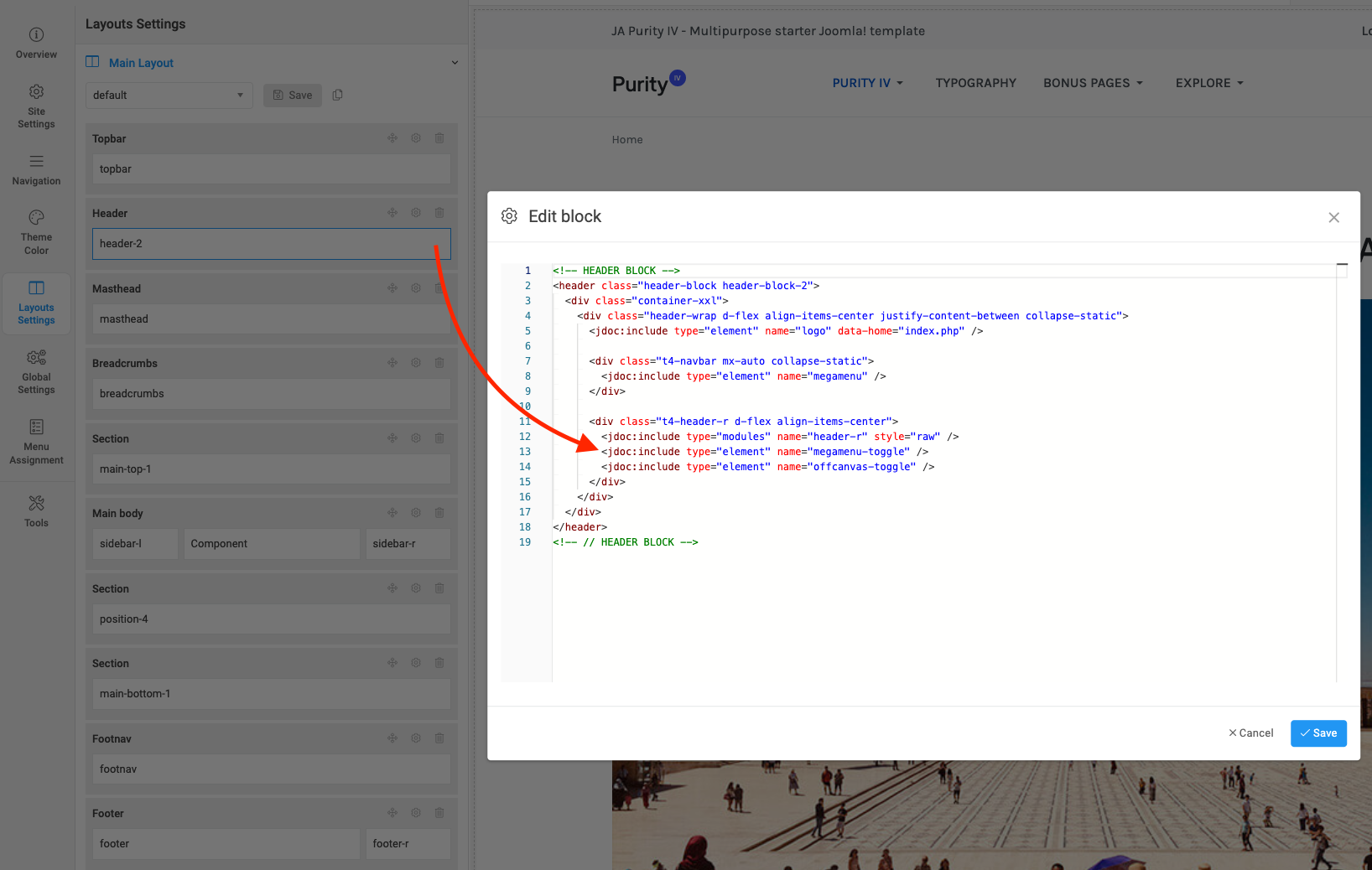The width and height of the screenshot is (1372, 870).
Task: Open Layouts Settings in sidebar
Action: [36, 303]
